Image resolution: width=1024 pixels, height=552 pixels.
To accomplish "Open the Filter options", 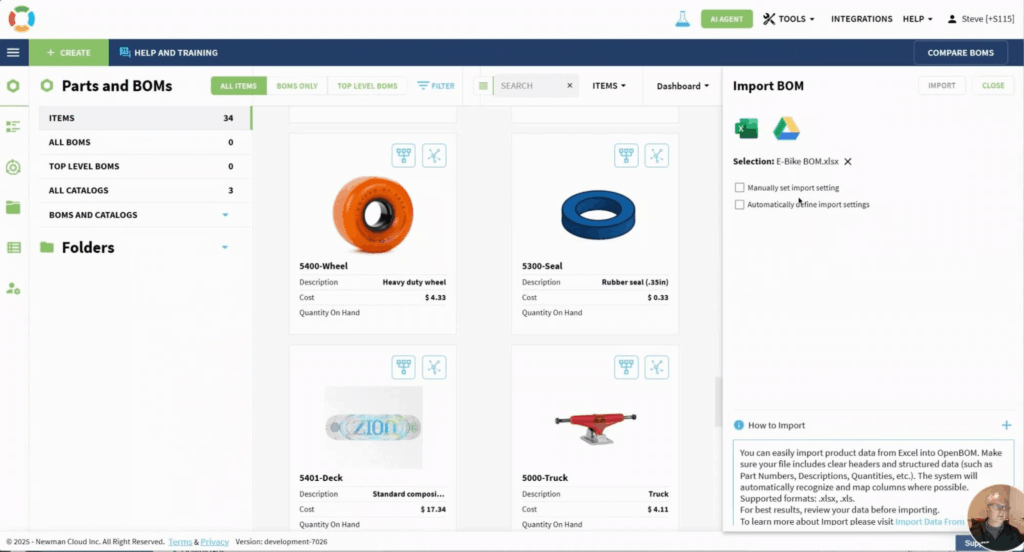I will 436,86.
